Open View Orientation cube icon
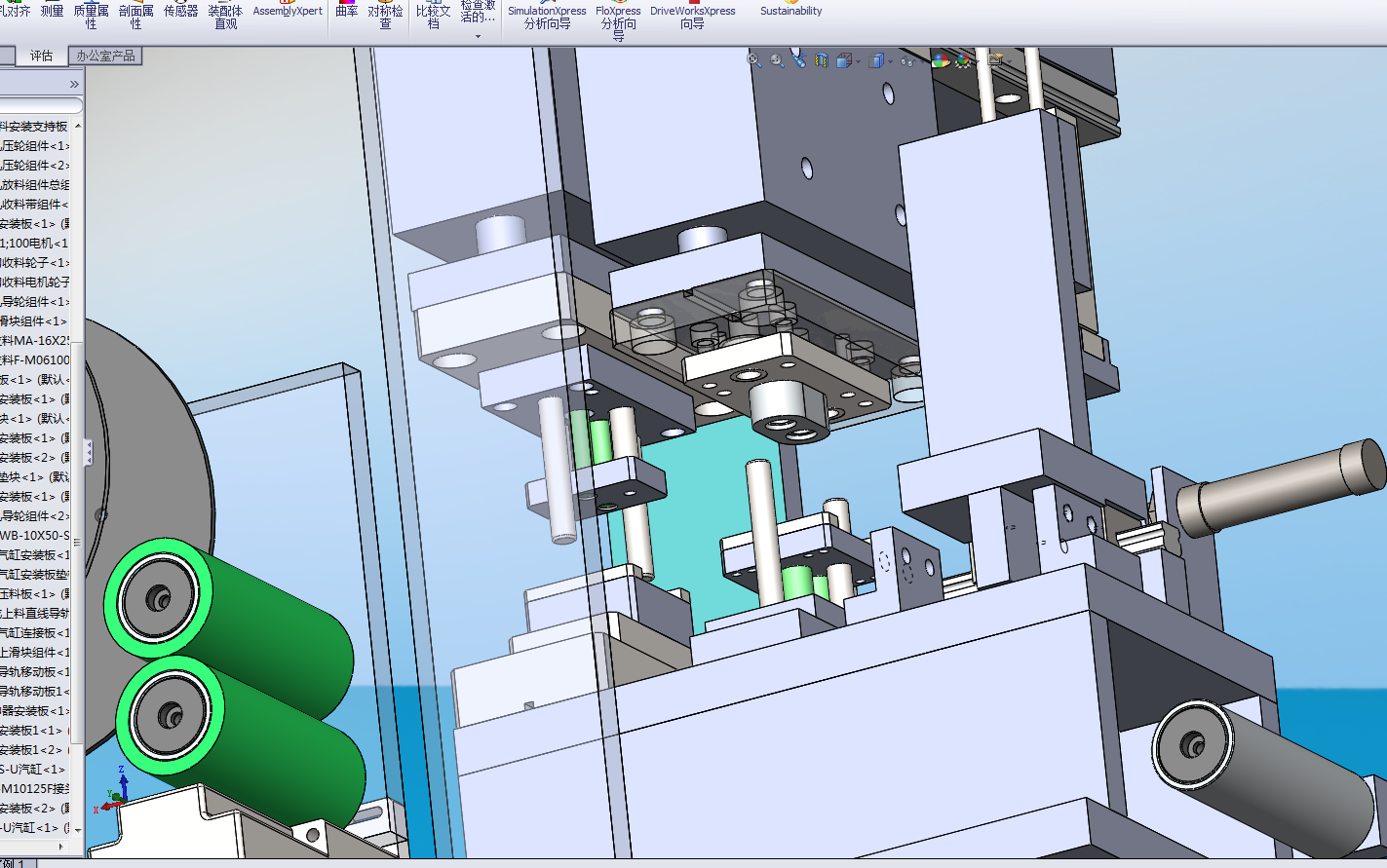Screen dimensions: 1387x868 coord(844,60)
